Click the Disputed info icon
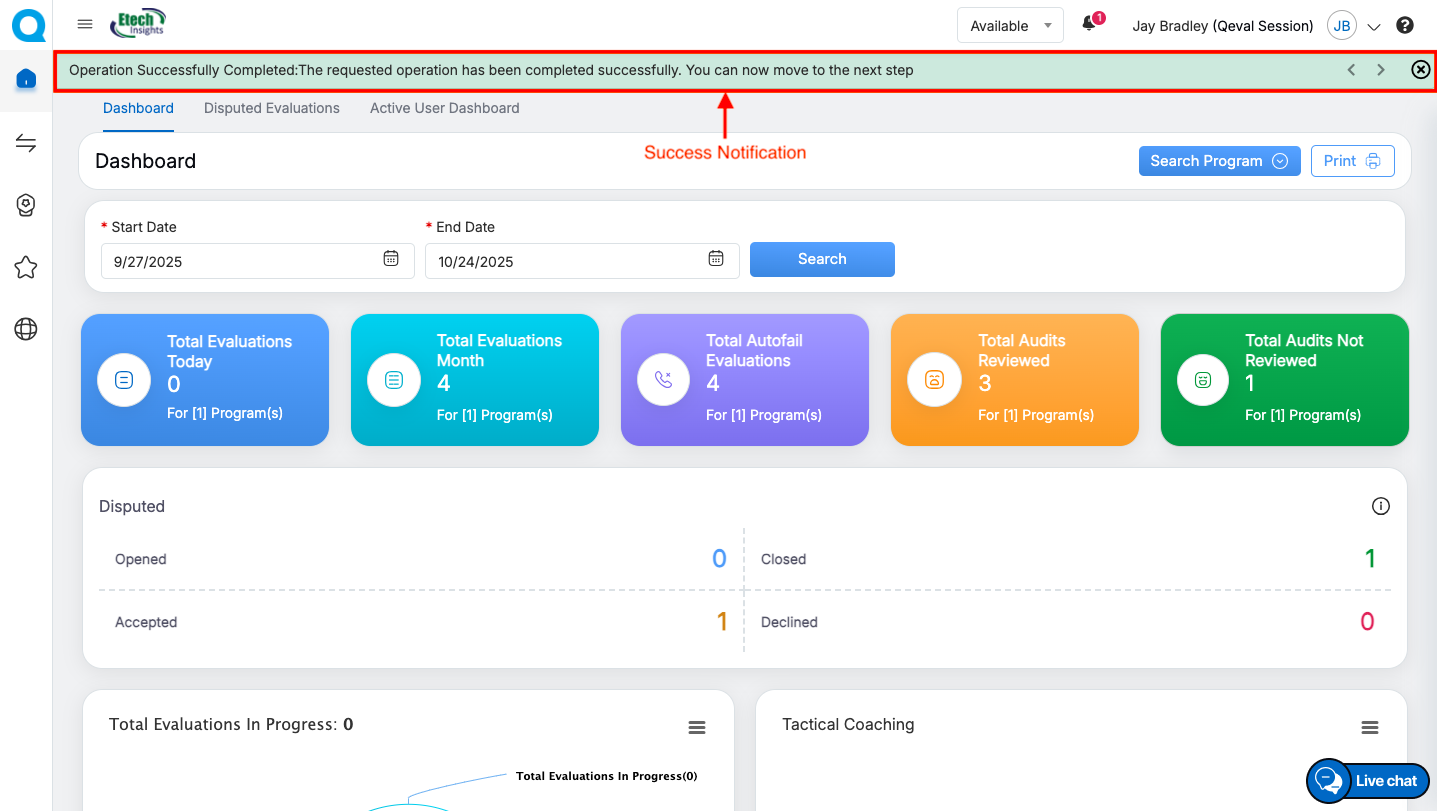1437x811 pixels. [x=1381, y=506]
